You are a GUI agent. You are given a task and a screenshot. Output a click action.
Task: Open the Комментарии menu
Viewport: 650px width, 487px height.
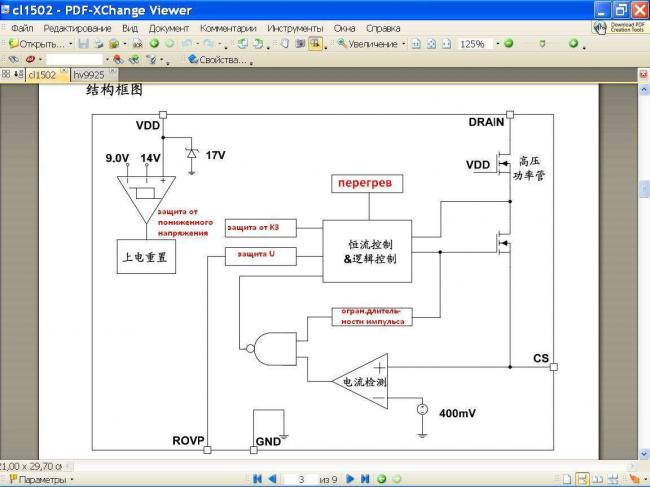228,28
